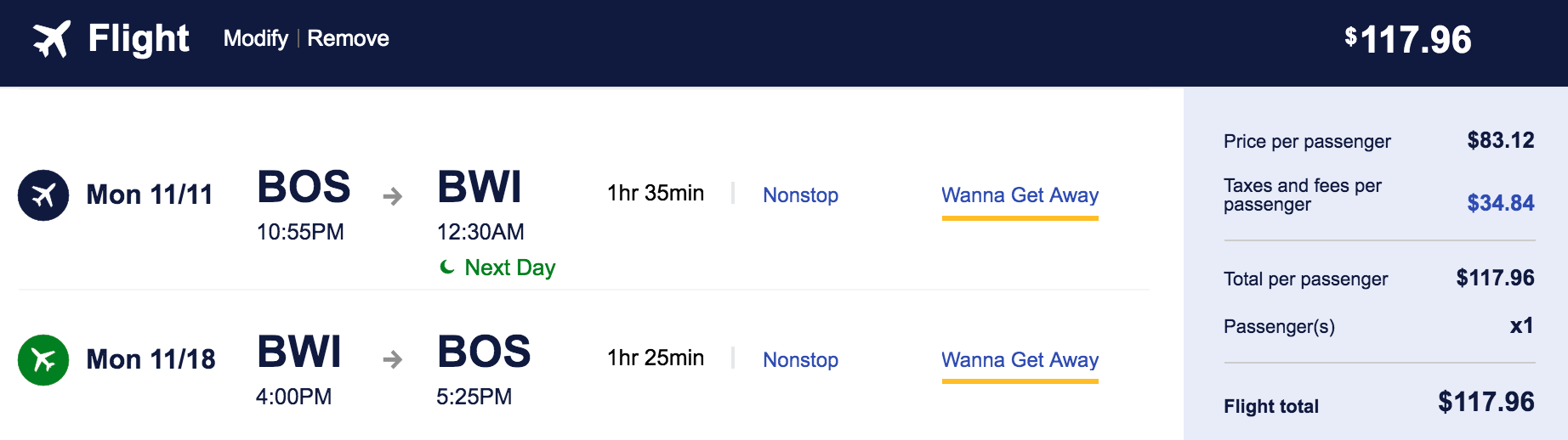
Task: Click the white airplane icon beside Flight
Action: tap(51, 39)
